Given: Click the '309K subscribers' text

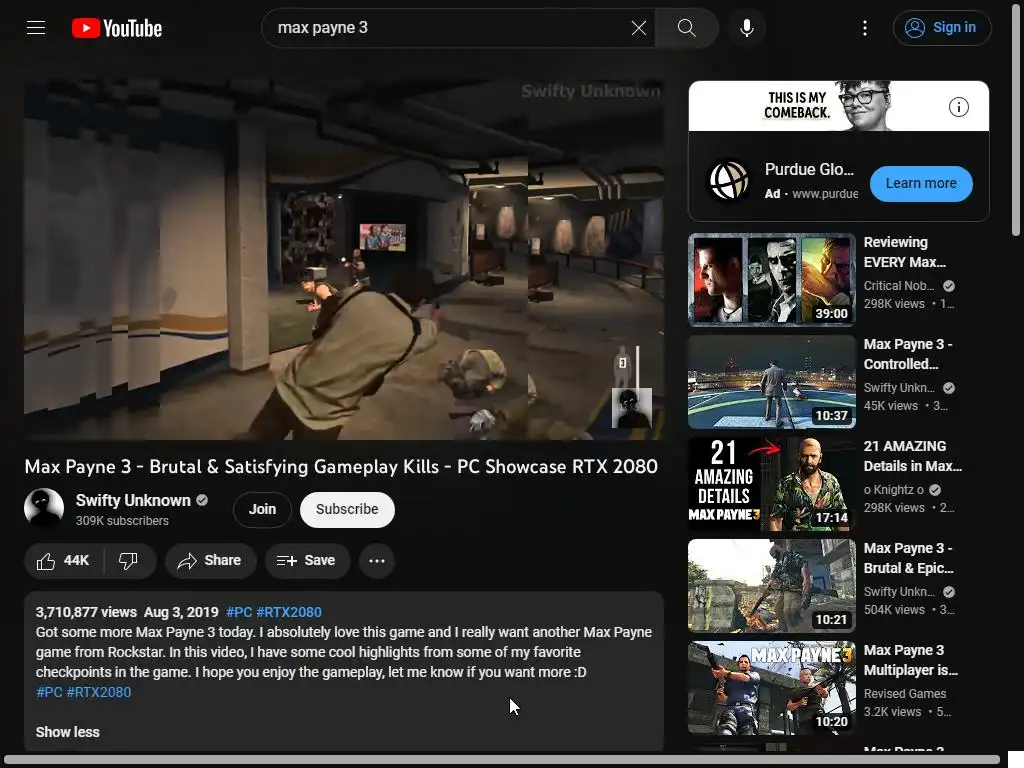Looking at the screenshot, I should [x=122, y=520].
